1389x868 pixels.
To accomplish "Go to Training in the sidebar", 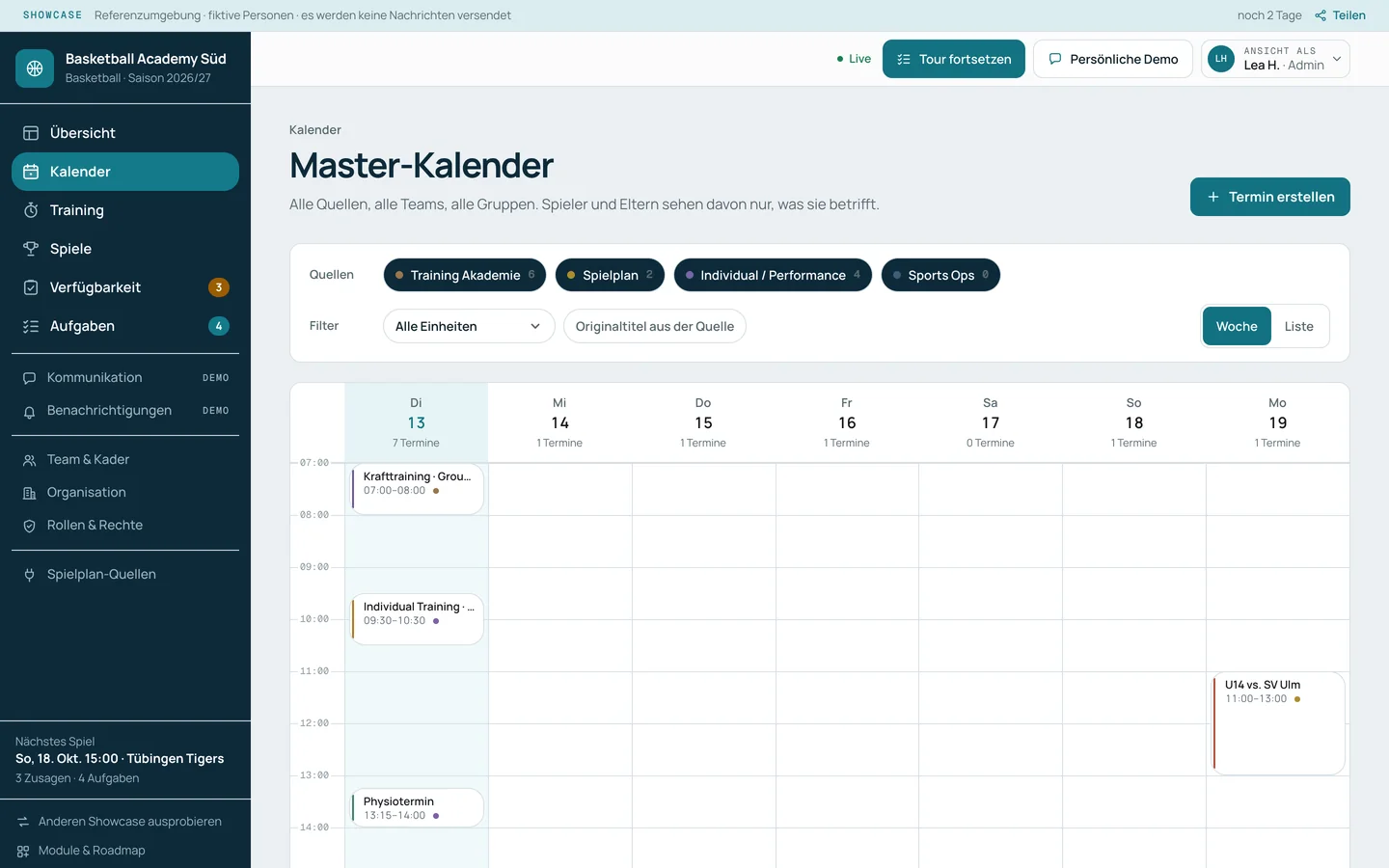I will (x=125, y=210).
